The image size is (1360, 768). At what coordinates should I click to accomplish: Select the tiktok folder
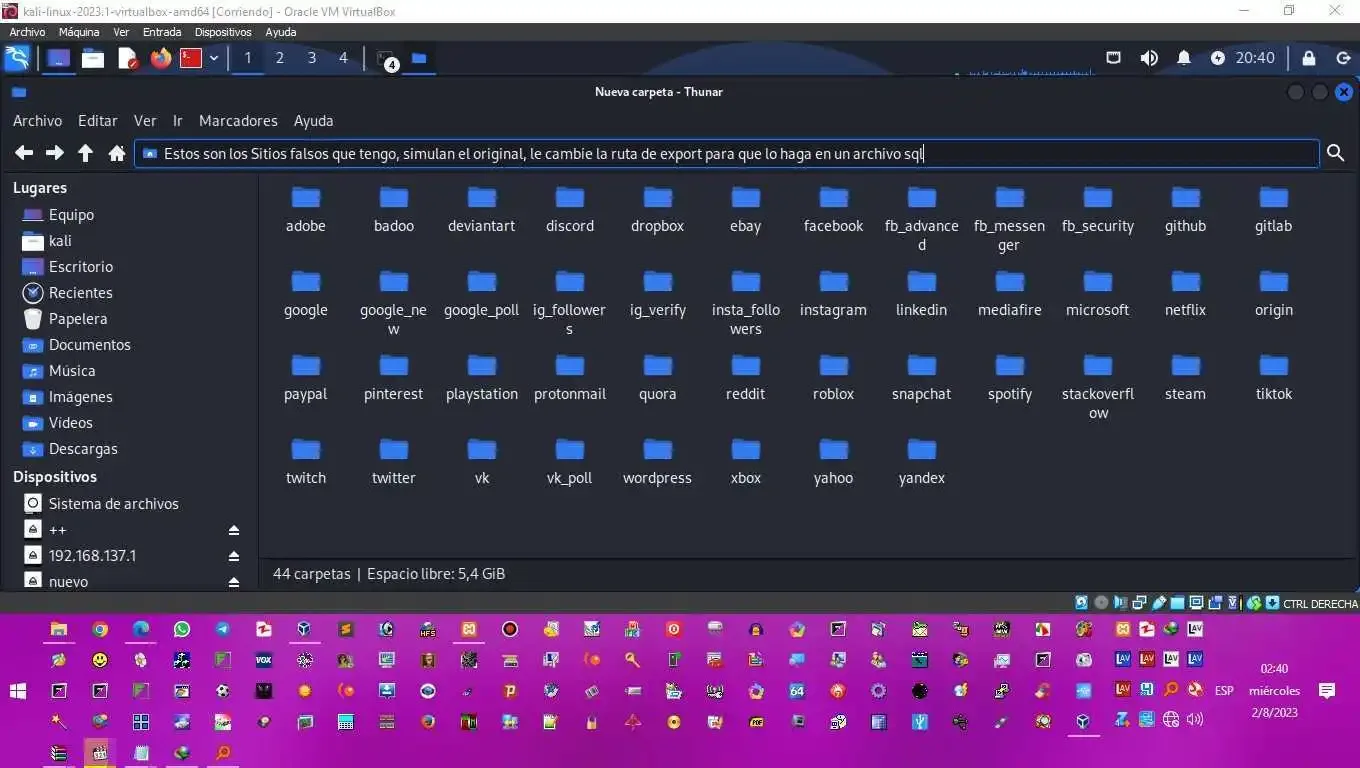point(1274,377)
